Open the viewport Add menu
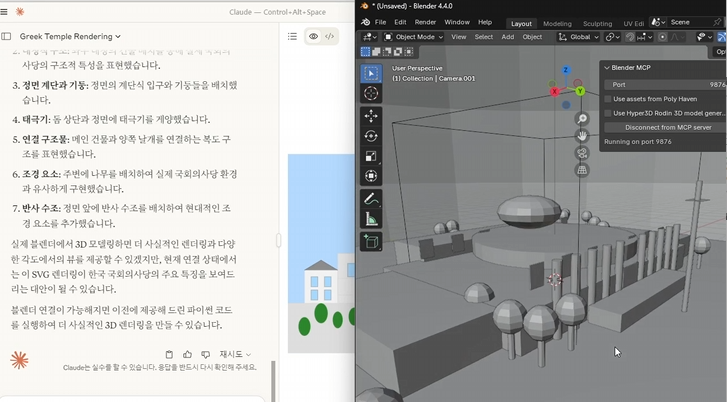Viewport: 727px width, 402px height. (x=508, y=37)
